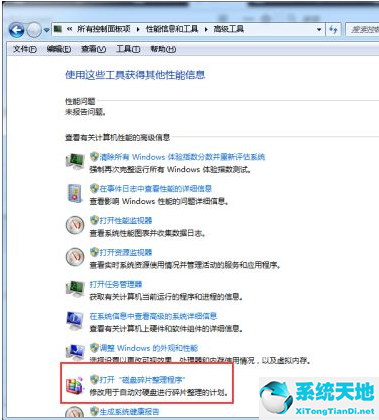Open the 工具(T) menu
Image resolution: width=379 pixels, height=420 pixels.
point(128,49)
